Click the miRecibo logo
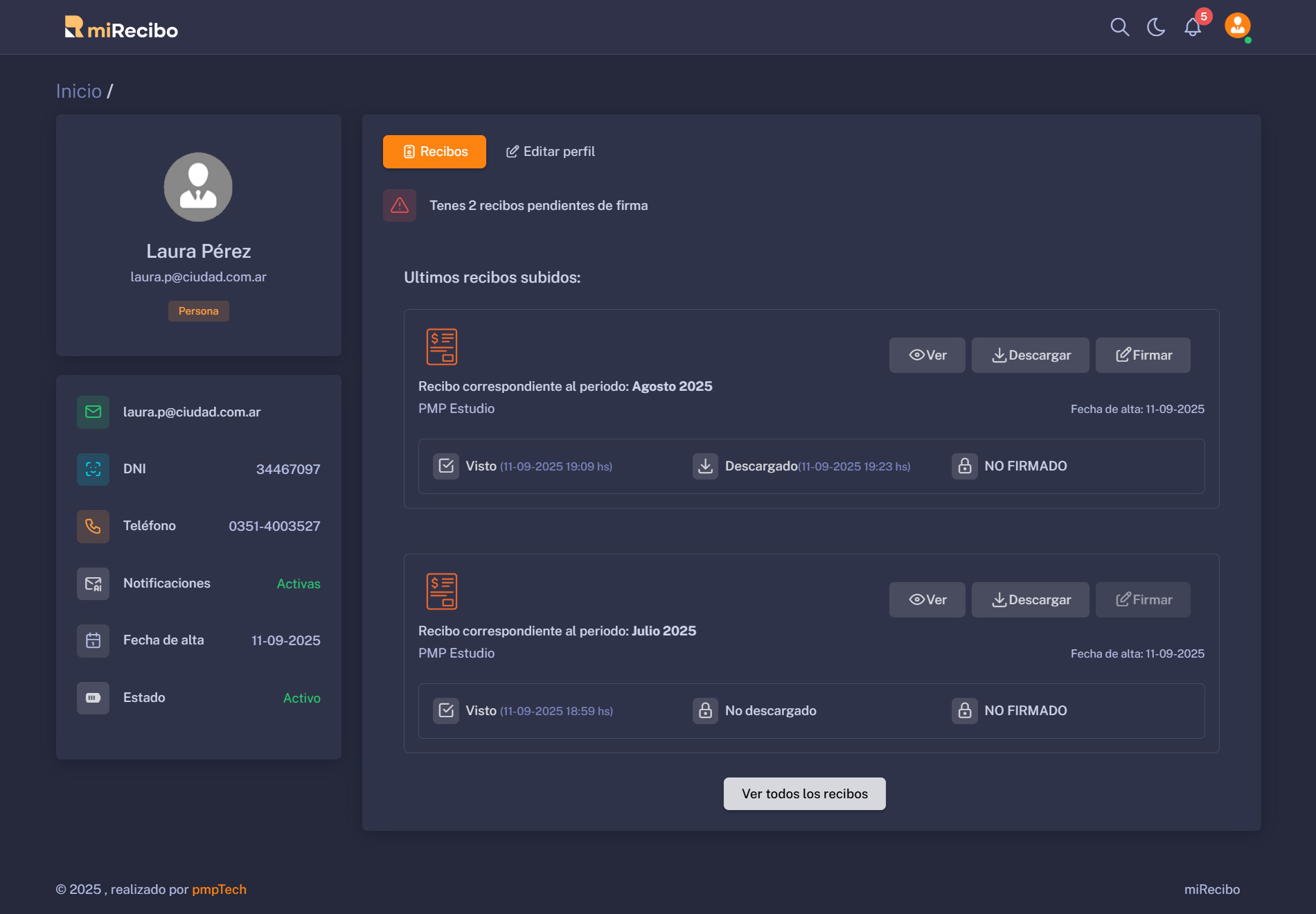The image size is (1316, 914). 121,28
